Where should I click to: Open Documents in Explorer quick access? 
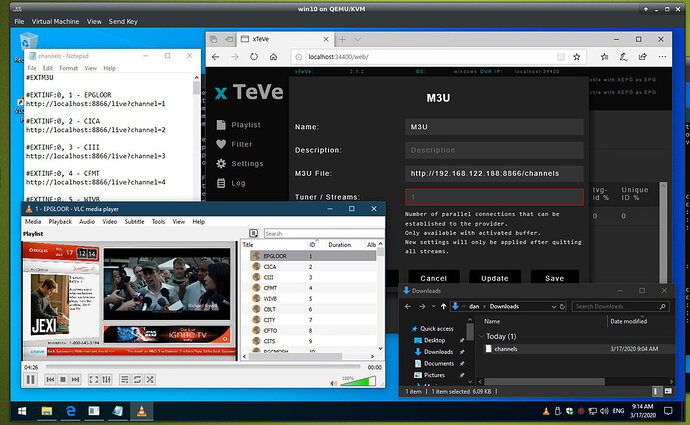(x=438, y=363)
